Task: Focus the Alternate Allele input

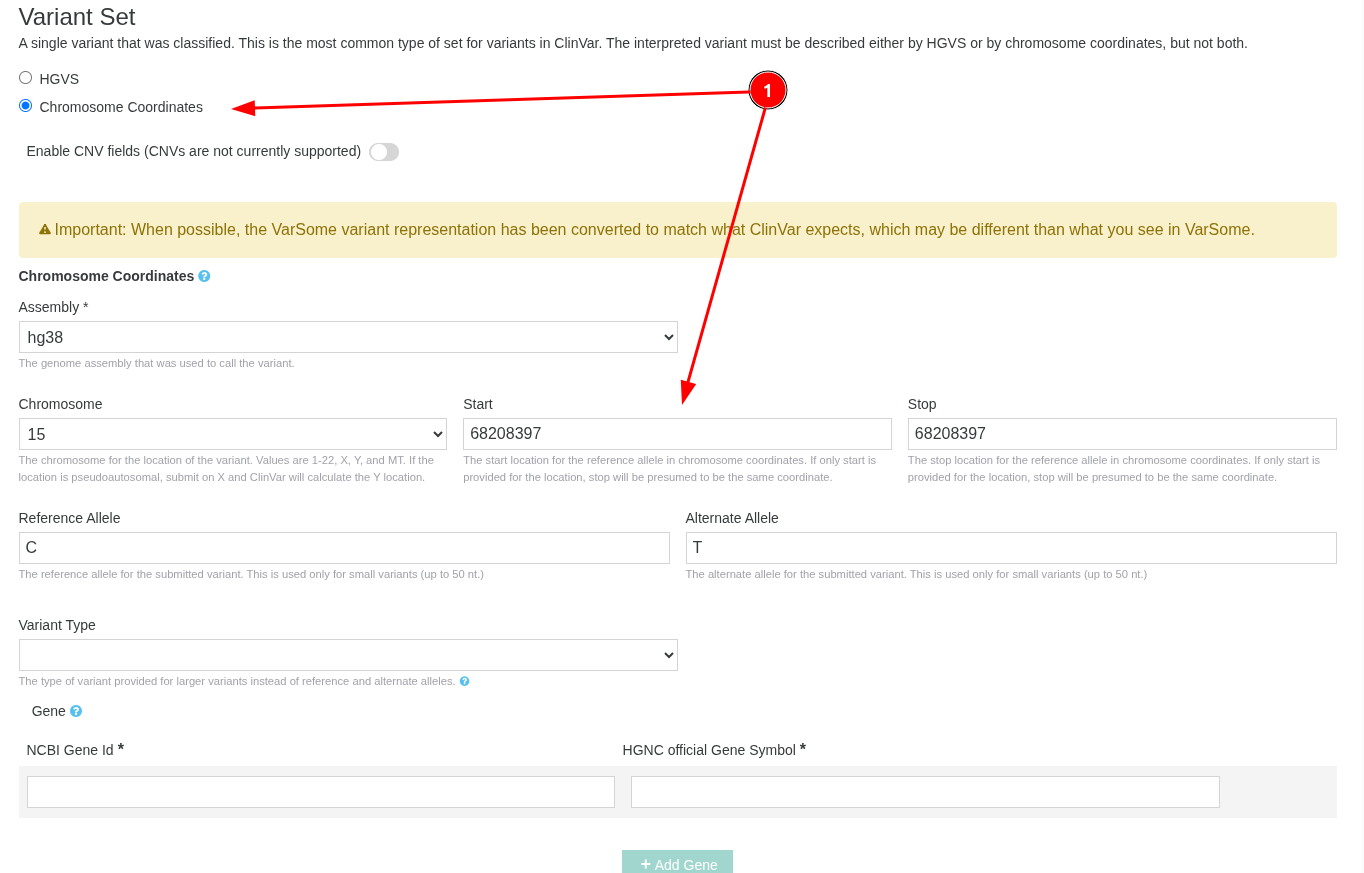Action: click(x=1011, y=548)
